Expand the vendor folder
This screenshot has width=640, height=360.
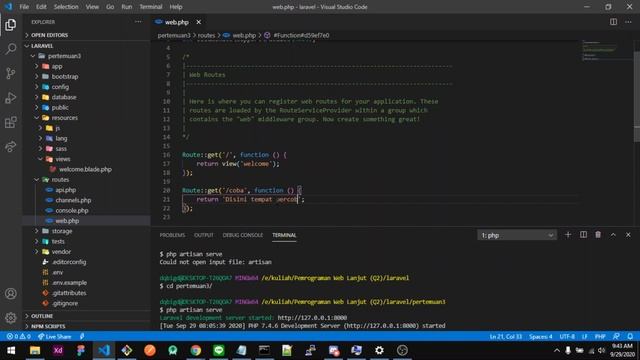[87, 251]
